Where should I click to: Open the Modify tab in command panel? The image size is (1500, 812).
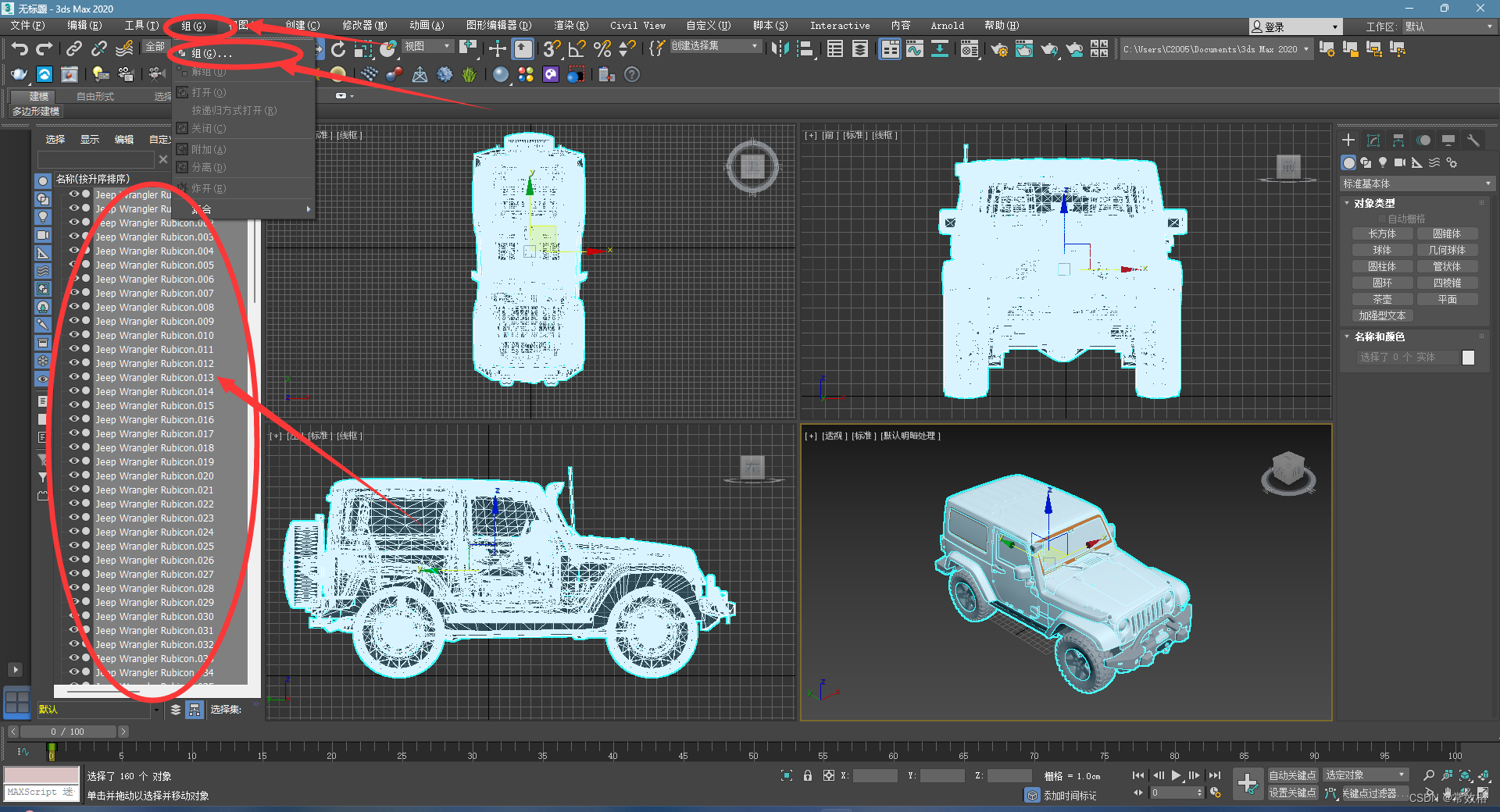click(x=1373, y=140)
